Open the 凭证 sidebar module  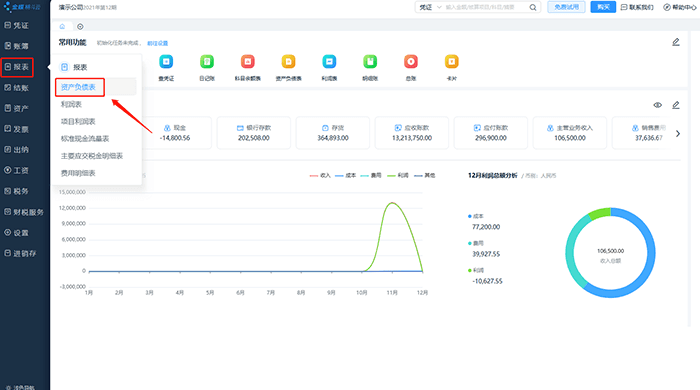point(17,25)
